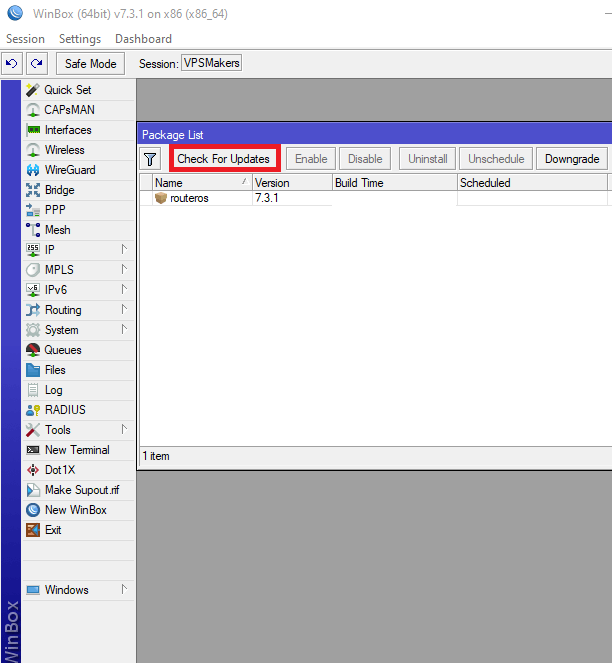This screenshot has width=612, height=663.
Task: Expand the MPLS submenu
Action: (x=79, y=270)
